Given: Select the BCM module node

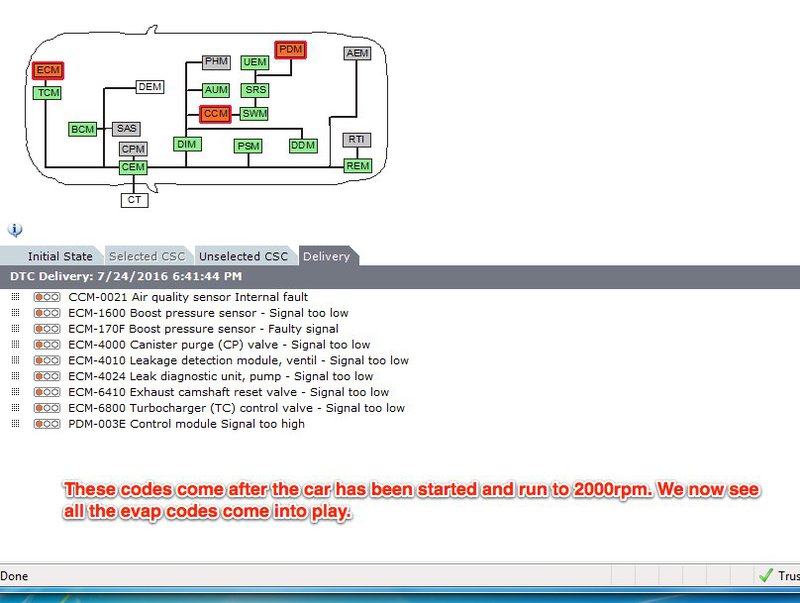Looking at the screenshot, I should pos(82,129).
